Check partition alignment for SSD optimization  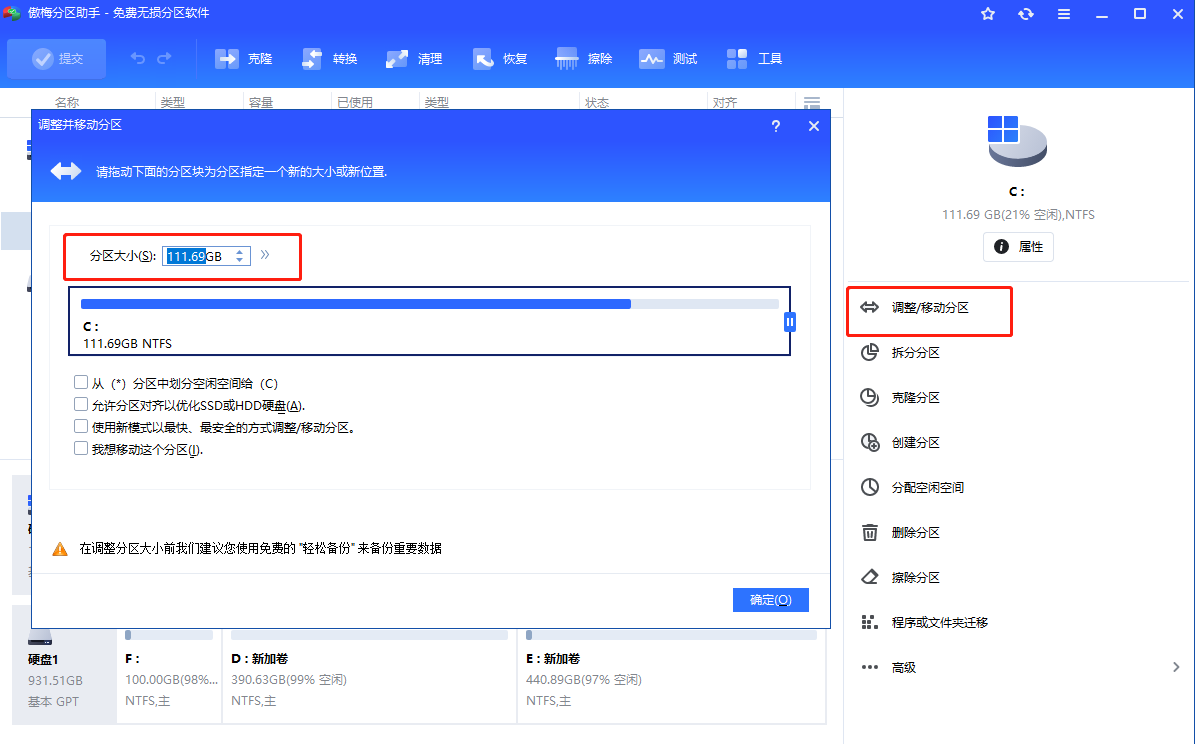tap(81, 404)
